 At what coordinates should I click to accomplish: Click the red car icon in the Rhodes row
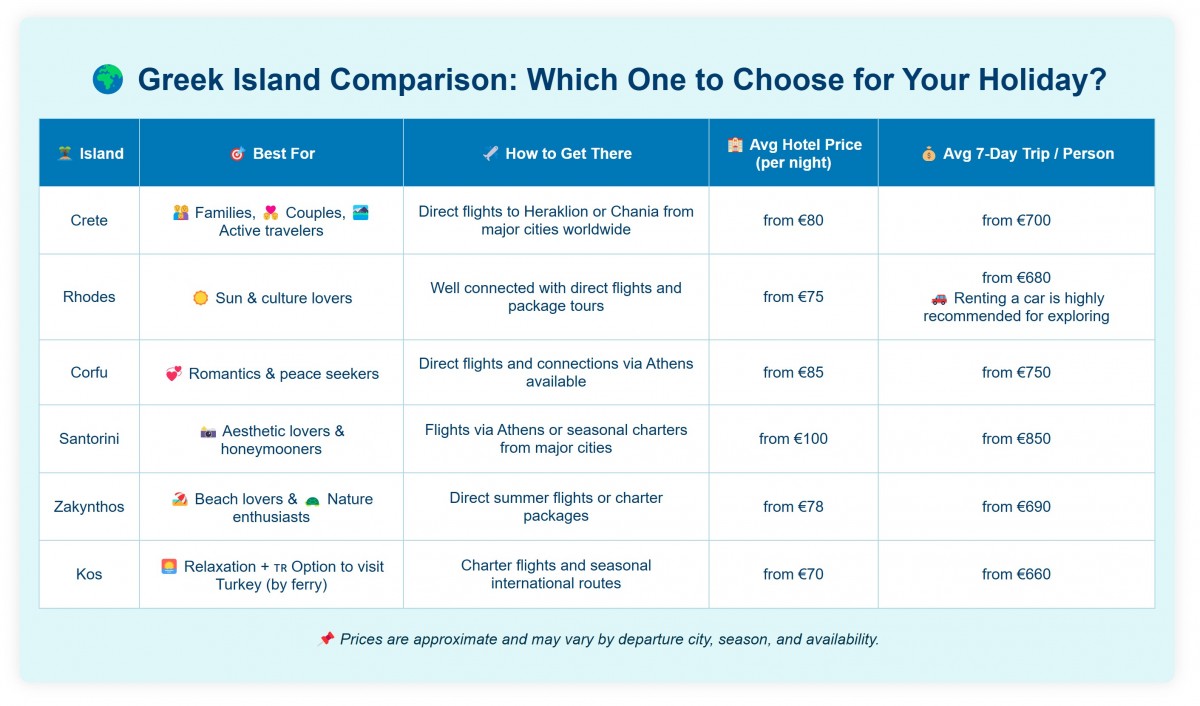[939, 298]
